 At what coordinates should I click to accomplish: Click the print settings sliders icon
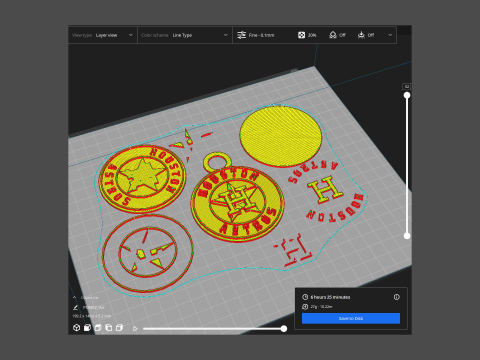pos(241,35)
